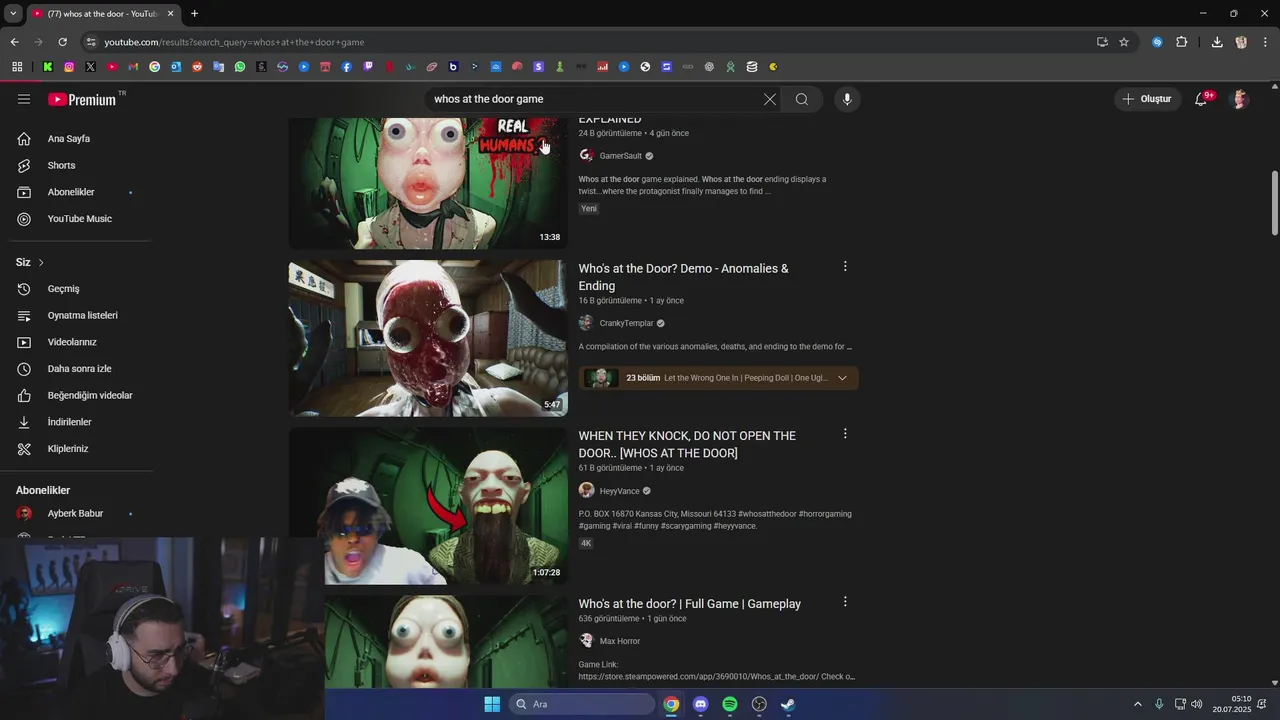Click the browser address bar URL
The height and width of the screenshot is (720, 1280).
coord(234,42)
